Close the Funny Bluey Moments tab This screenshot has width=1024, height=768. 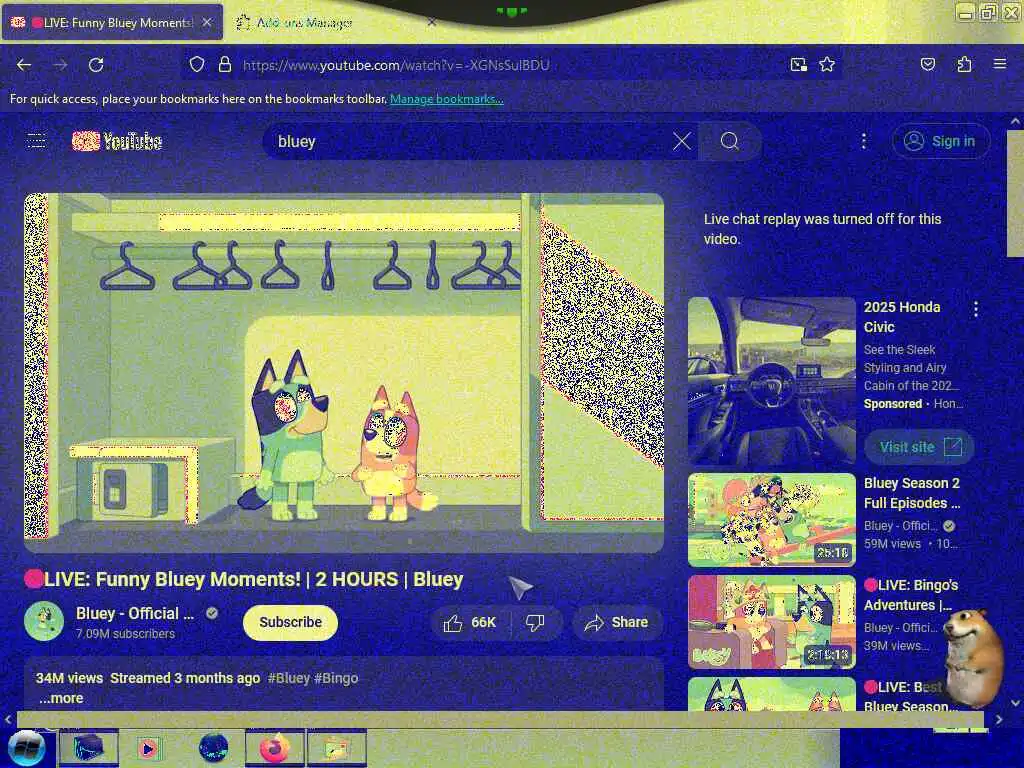point(207,22)
